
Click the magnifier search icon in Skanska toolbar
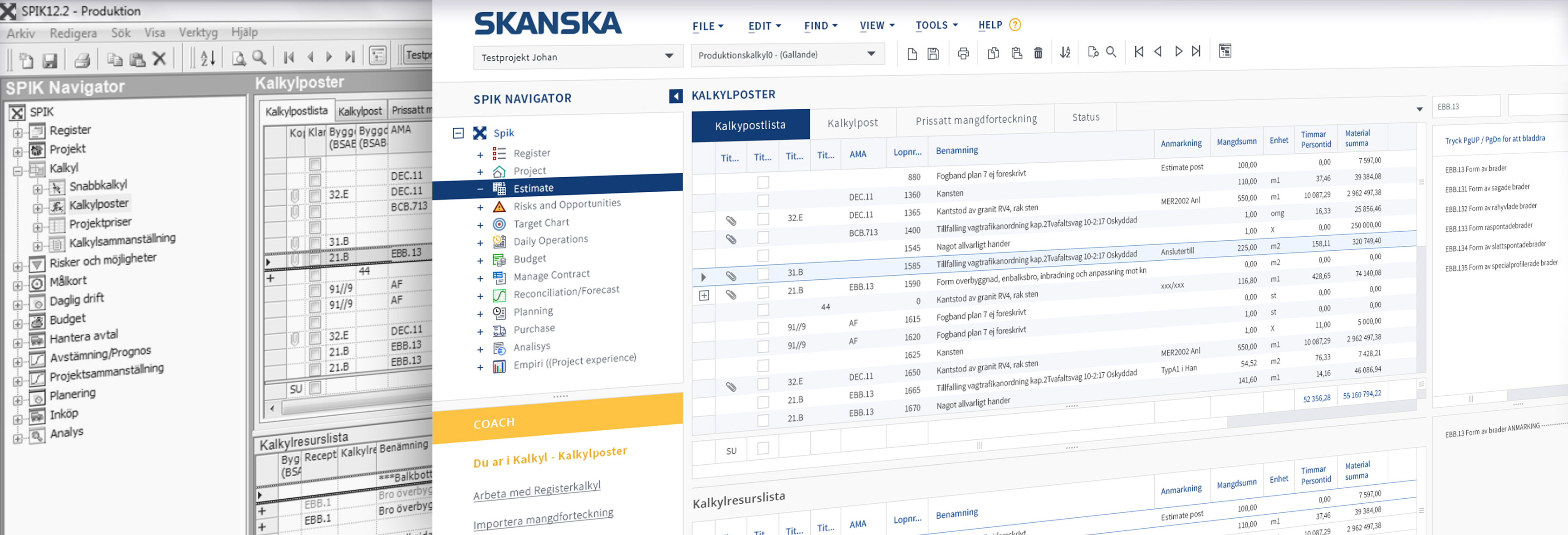[x=1111, y=52]
